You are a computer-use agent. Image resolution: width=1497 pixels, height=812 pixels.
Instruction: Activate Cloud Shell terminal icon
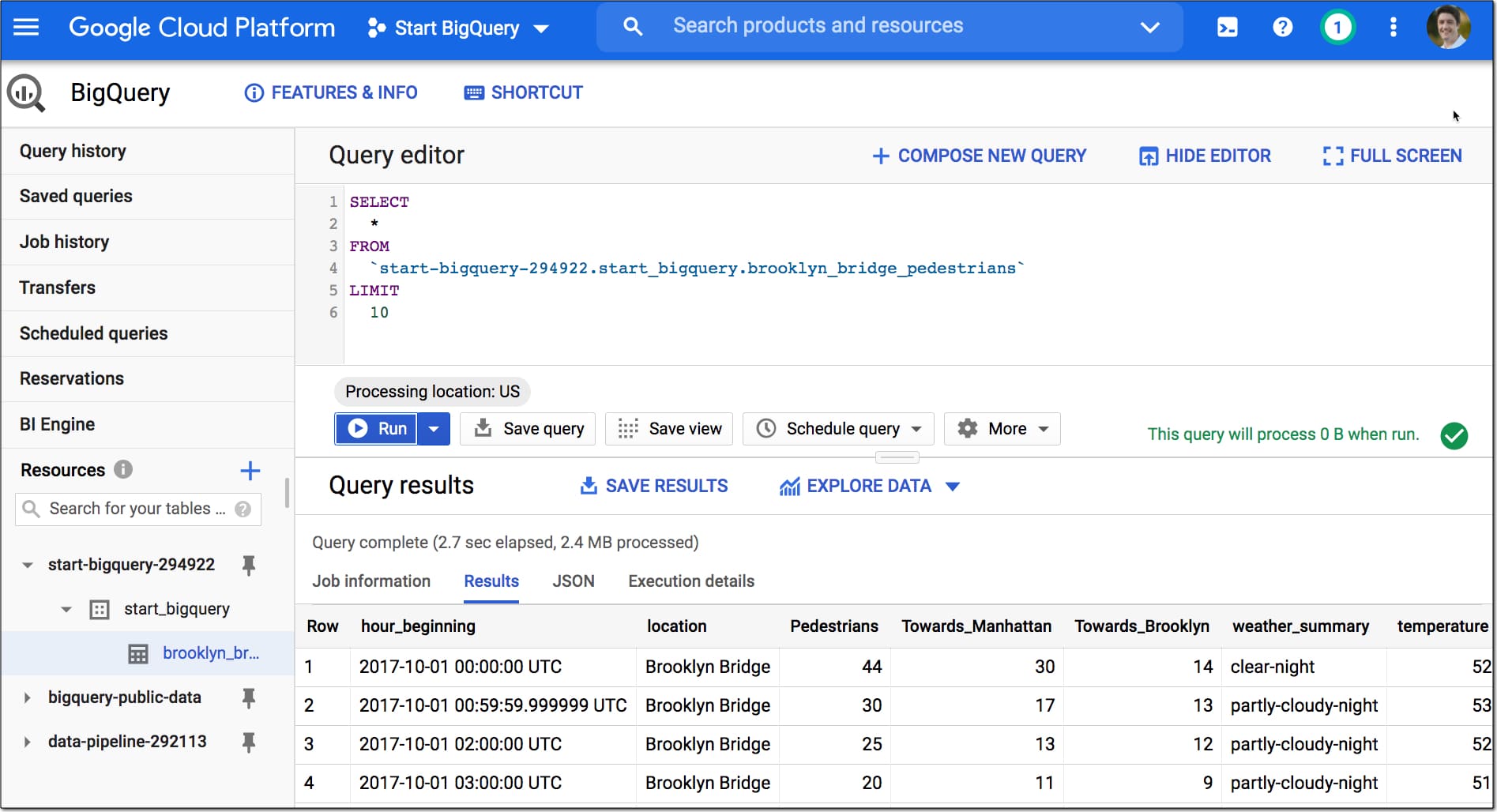coord(1227,28)
